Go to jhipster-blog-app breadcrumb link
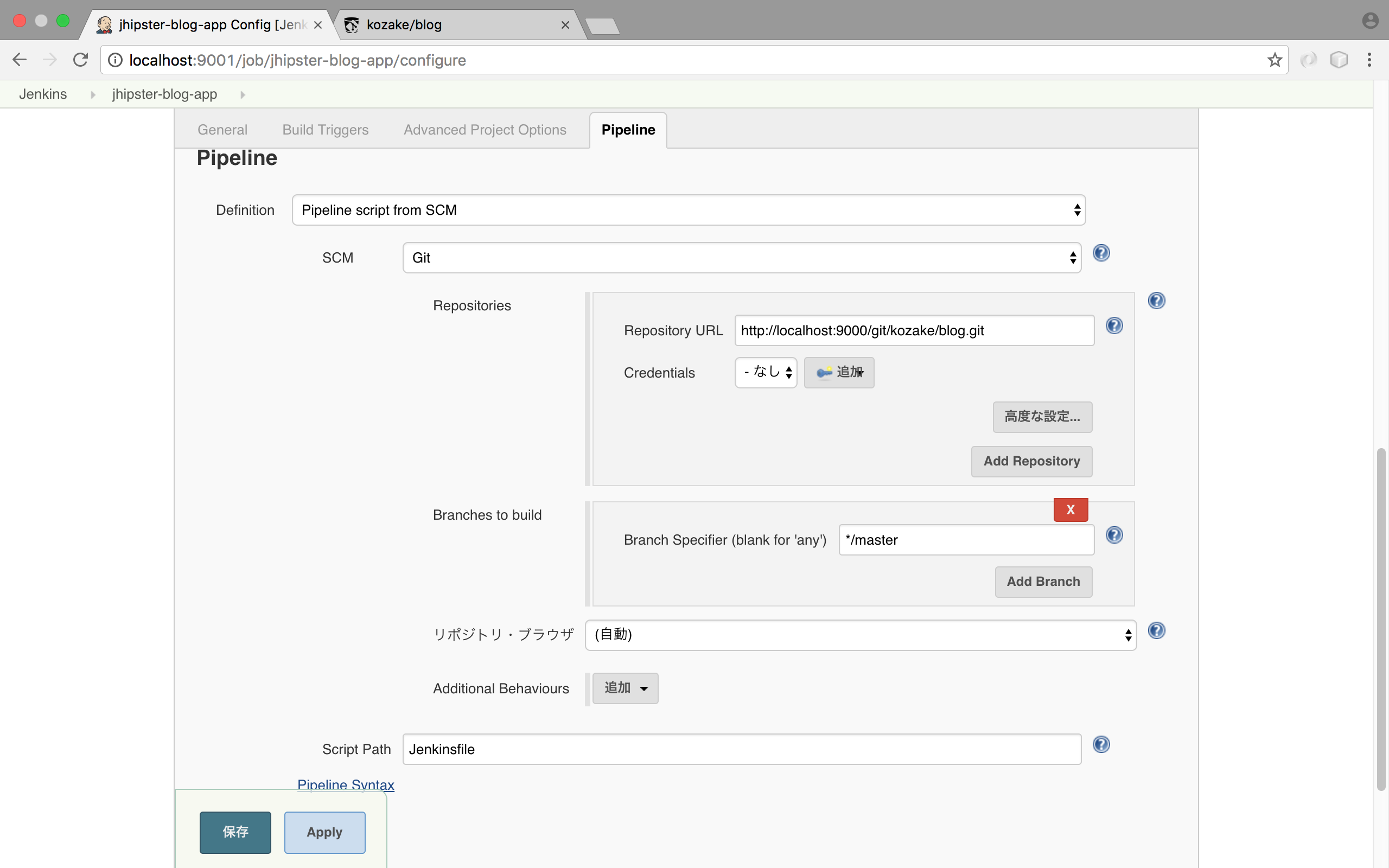Viewport: 1389px width, 868px height. tap(165, 94)
